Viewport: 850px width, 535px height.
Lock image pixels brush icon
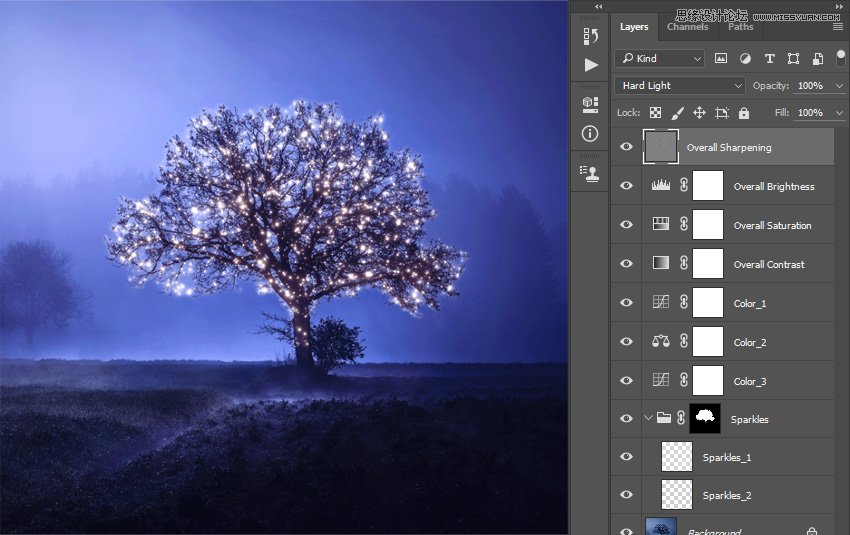677,113
